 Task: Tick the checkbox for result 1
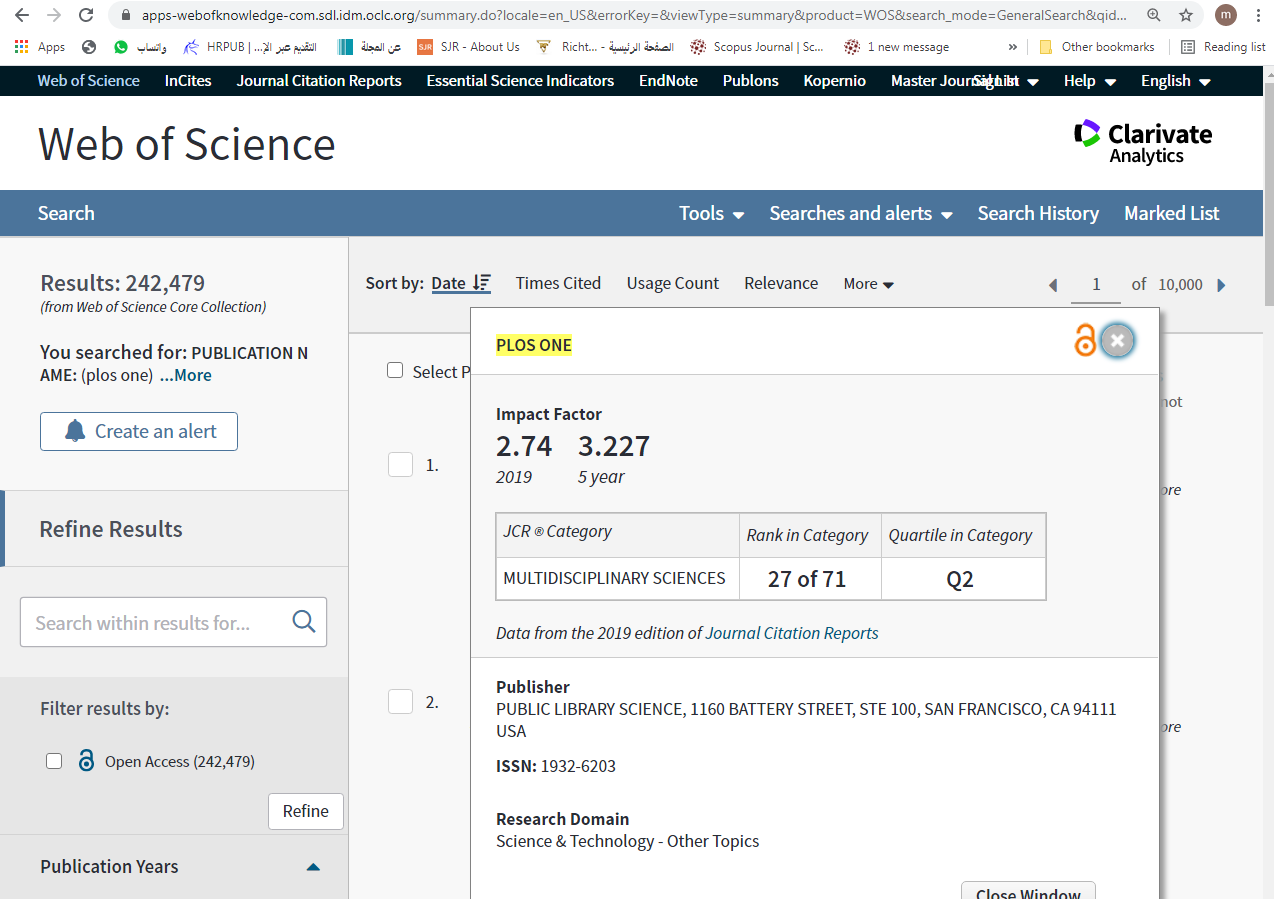[x=400, y=464]
